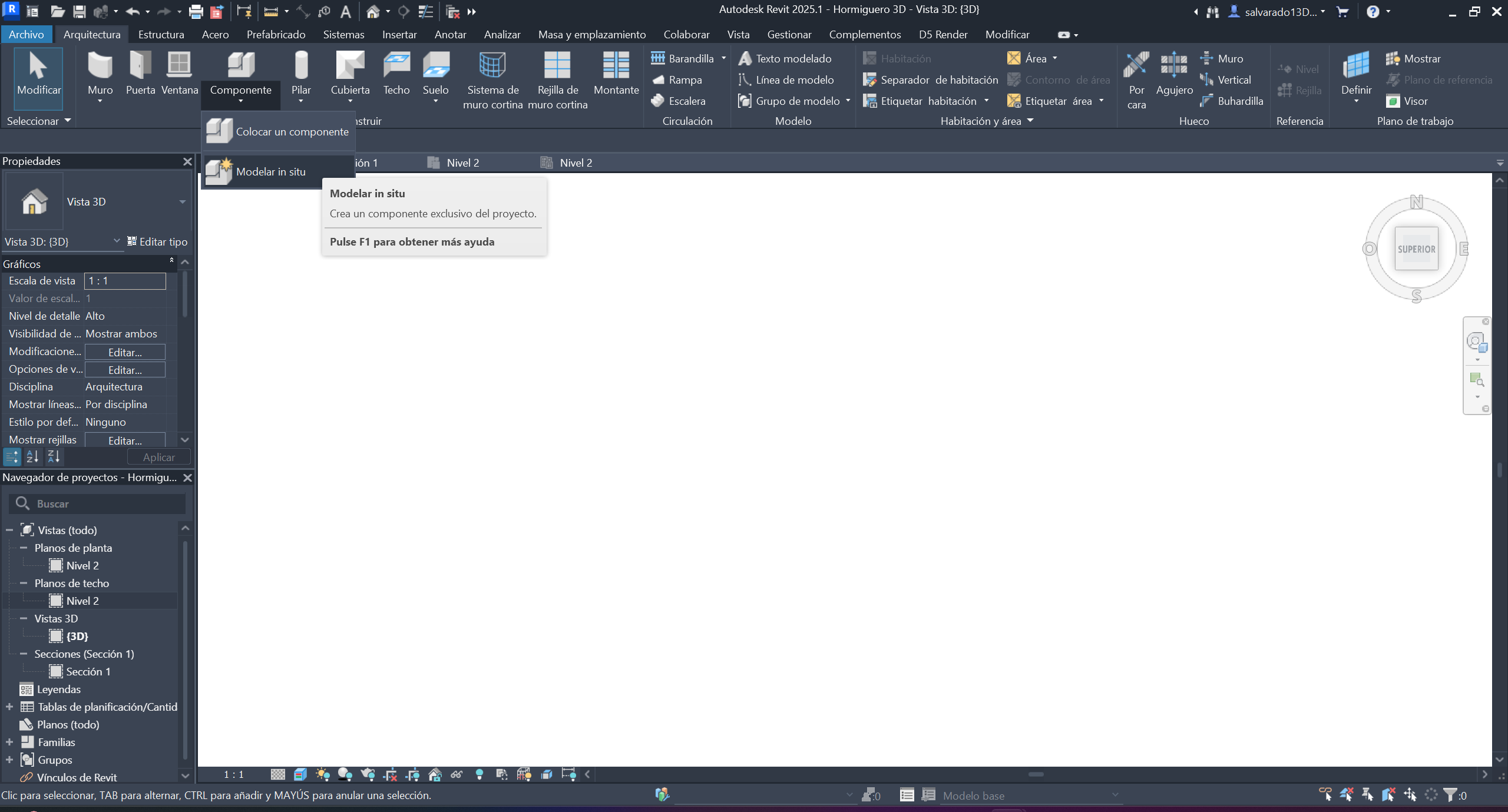
Task: Click Editar button for Mostrar rejillas
Action: (x=125, y=440)
